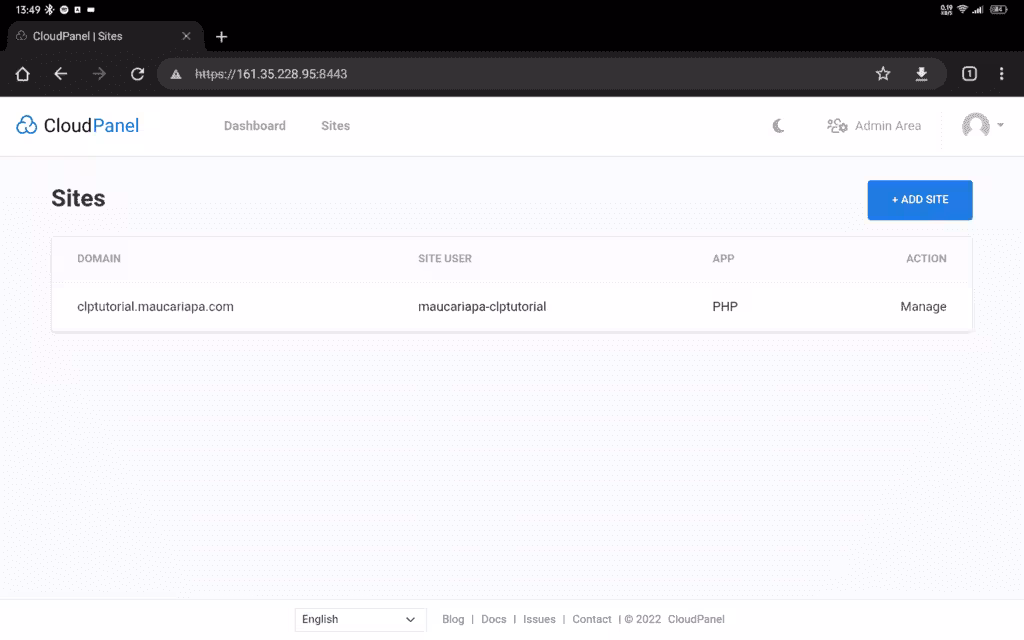
Task: Click the forward arrow in the browser toolbar
Action: click(x=99, y=74)
